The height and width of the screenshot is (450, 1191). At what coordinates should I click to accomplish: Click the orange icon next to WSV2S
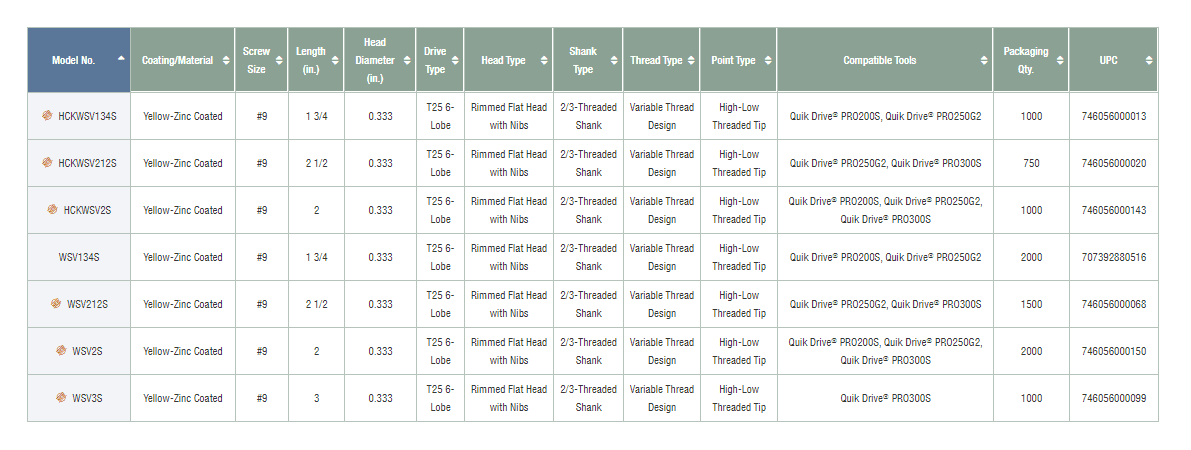pyautogui.click(x=61, y=351)
